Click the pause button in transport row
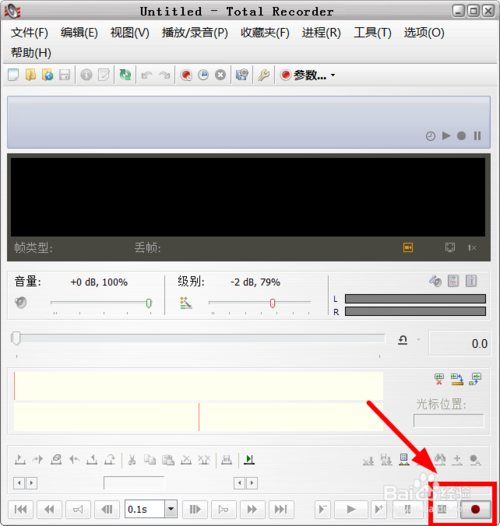Viewport: 500px width, 526px height. [x=408, y=509]
